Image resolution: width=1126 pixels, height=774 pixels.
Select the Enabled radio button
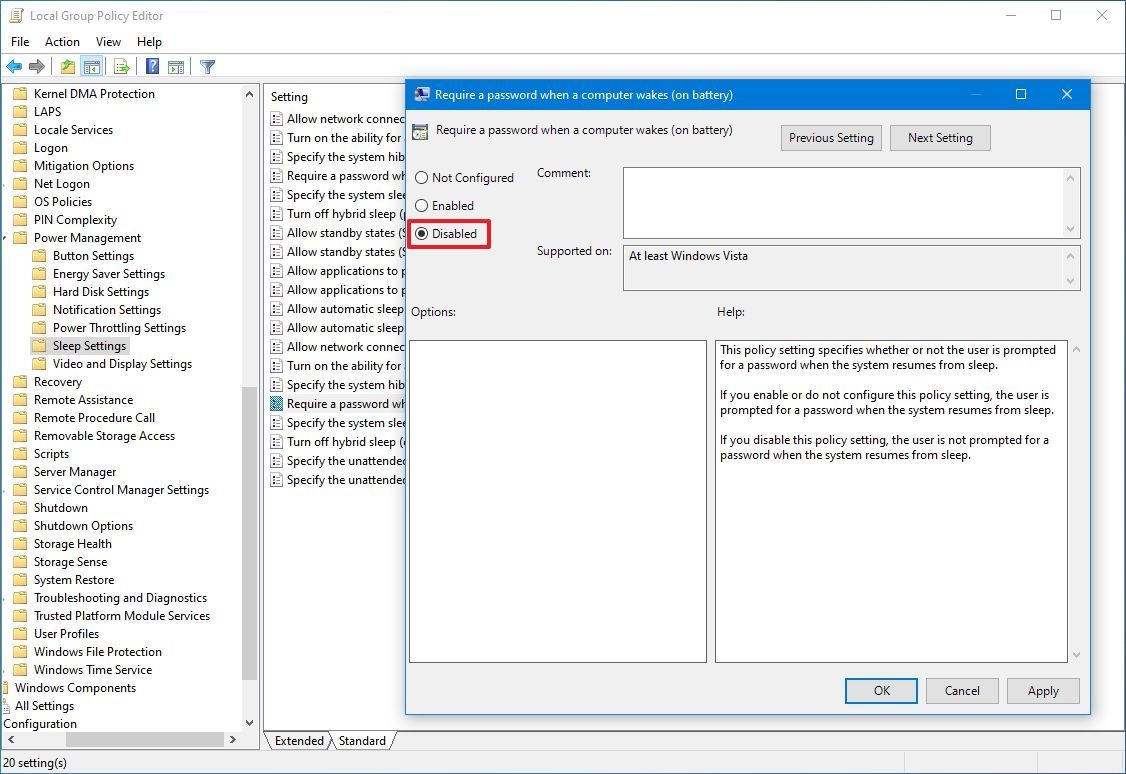point(421,205)
